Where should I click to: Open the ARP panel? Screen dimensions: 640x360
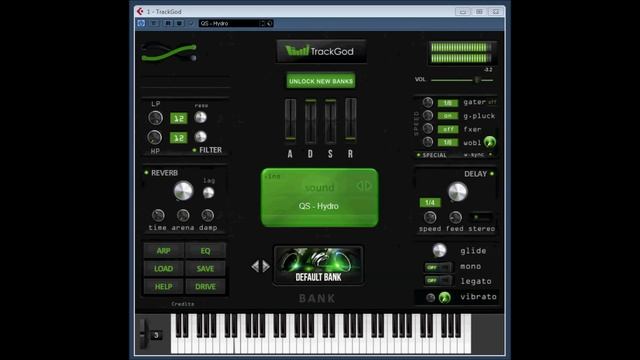coord(164,251)
